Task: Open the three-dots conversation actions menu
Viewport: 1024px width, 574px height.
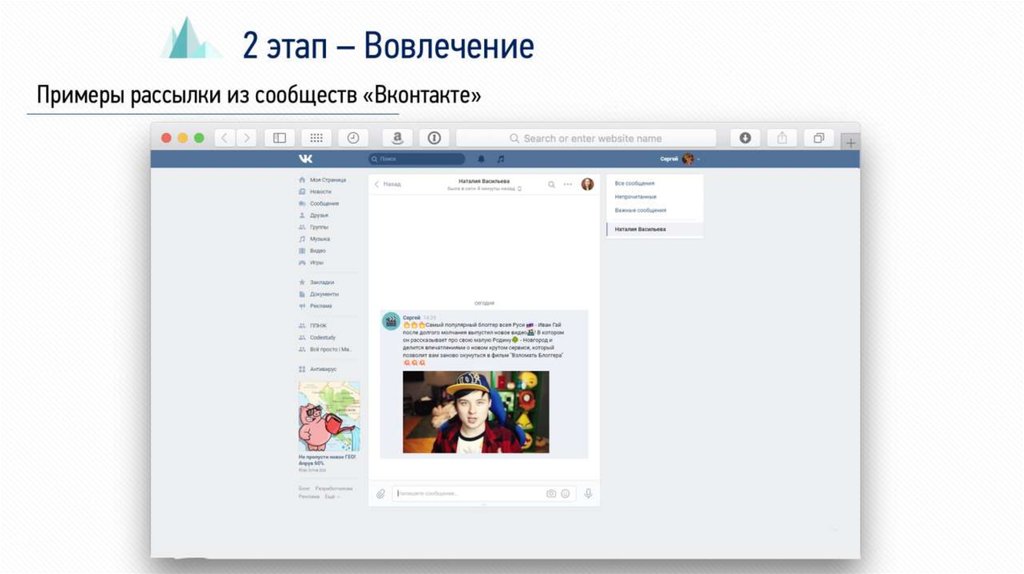Action: [568, 184]
